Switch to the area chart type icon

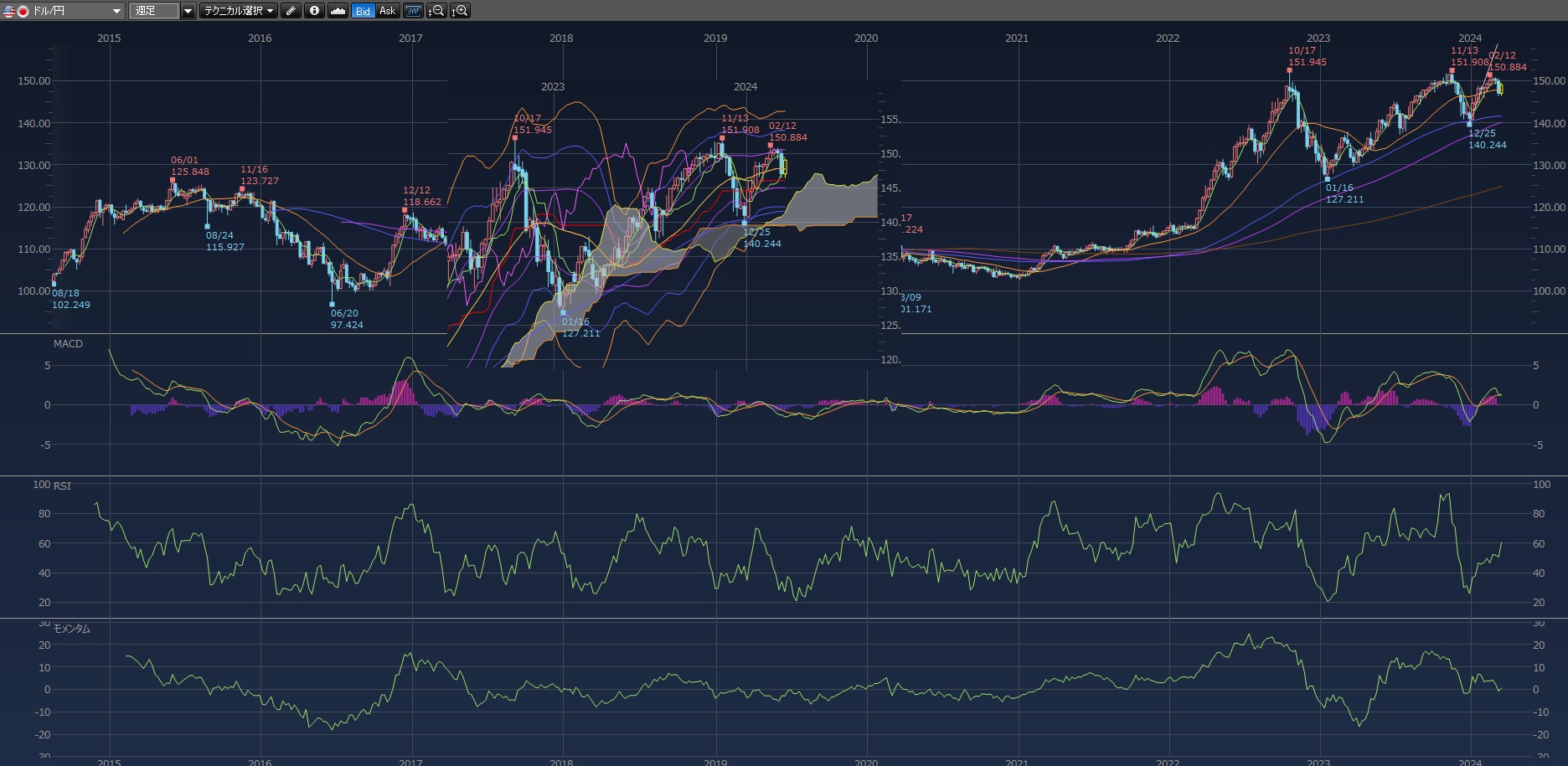(x=338, y=11)
